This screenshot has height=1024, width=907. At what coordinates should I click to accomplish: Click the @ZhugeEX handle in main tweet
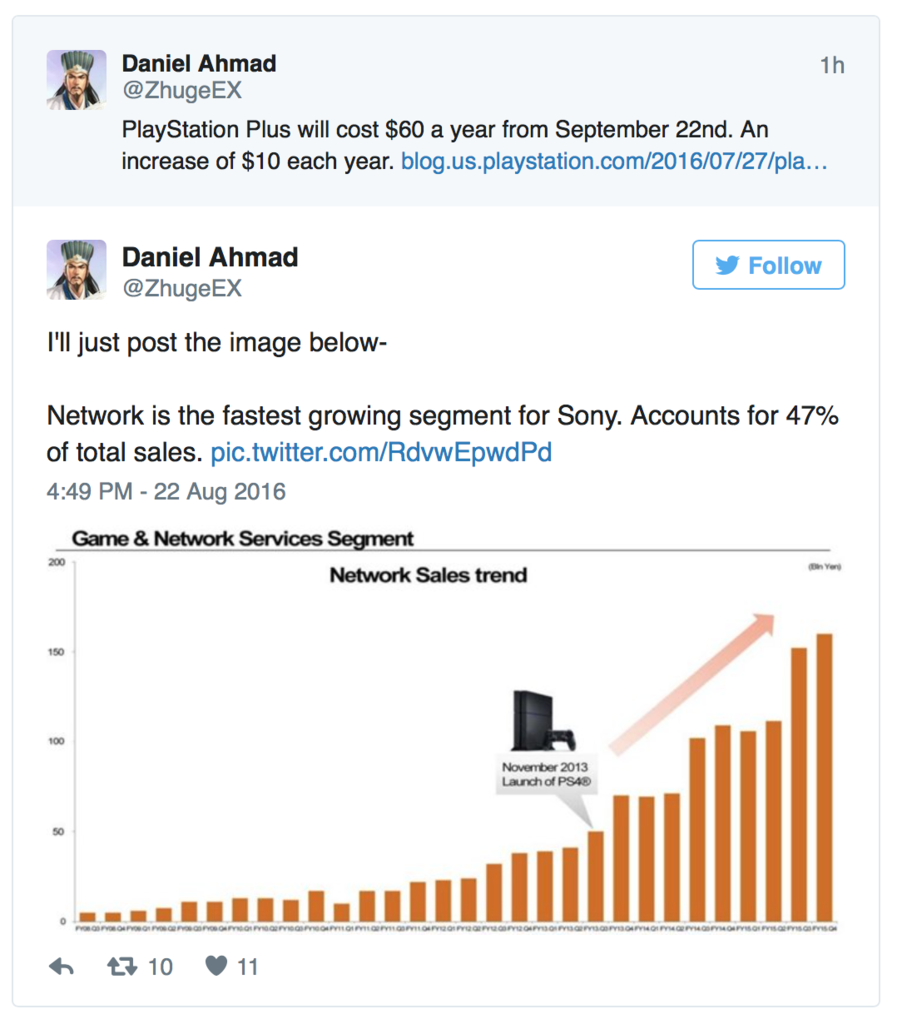click(182, 288)
